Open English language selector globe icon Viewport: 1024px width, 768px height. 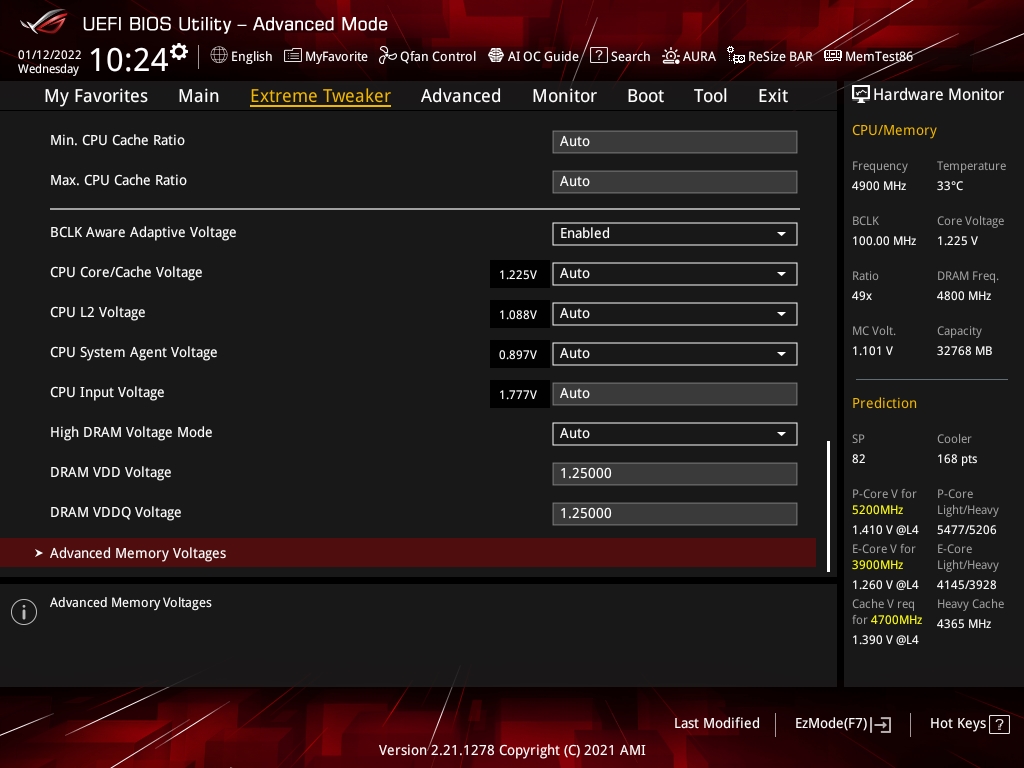[x=219, y=56]
